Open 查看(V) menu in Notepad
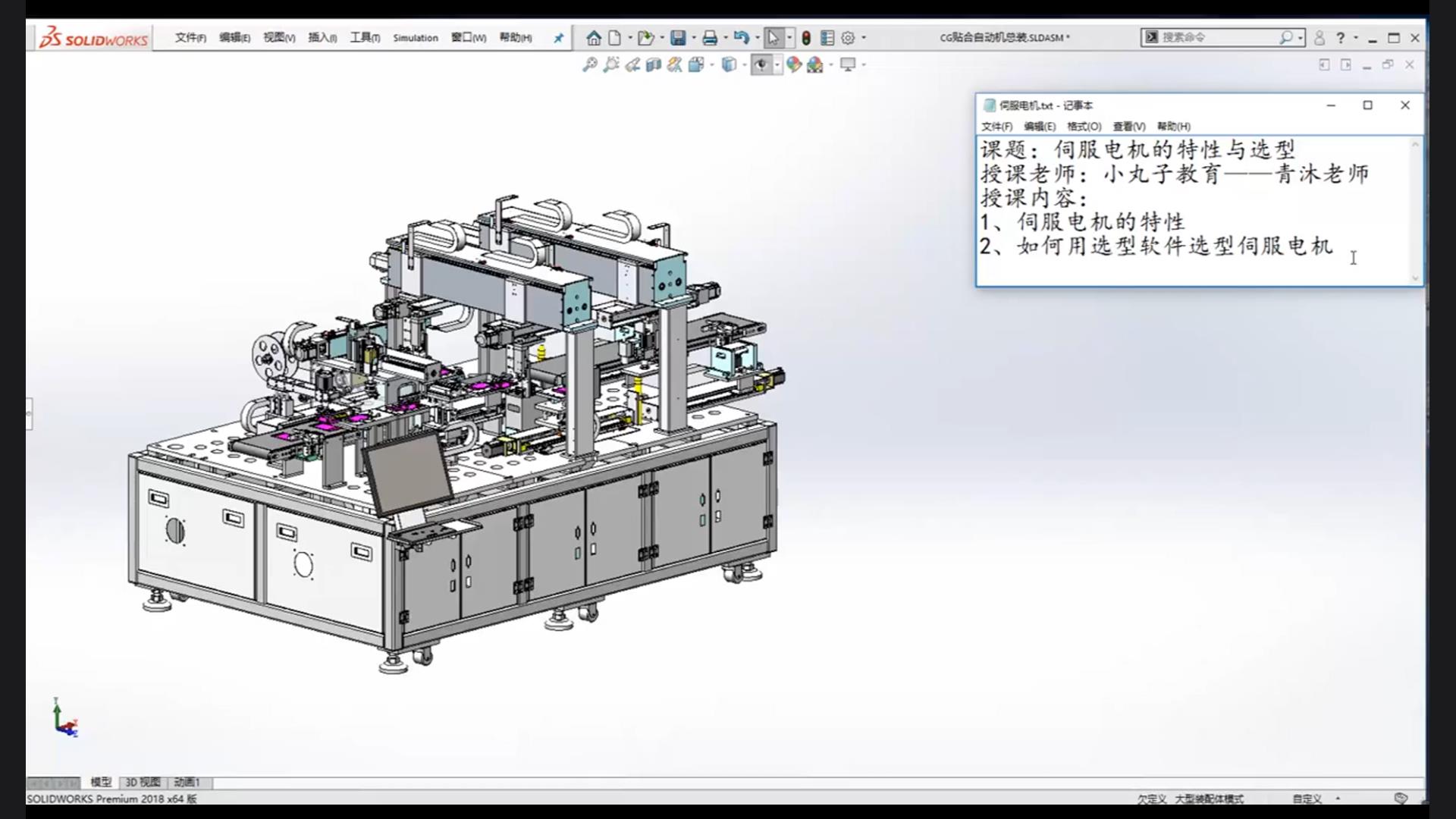The image size is (1456, 819). [x=1129, y=127]
